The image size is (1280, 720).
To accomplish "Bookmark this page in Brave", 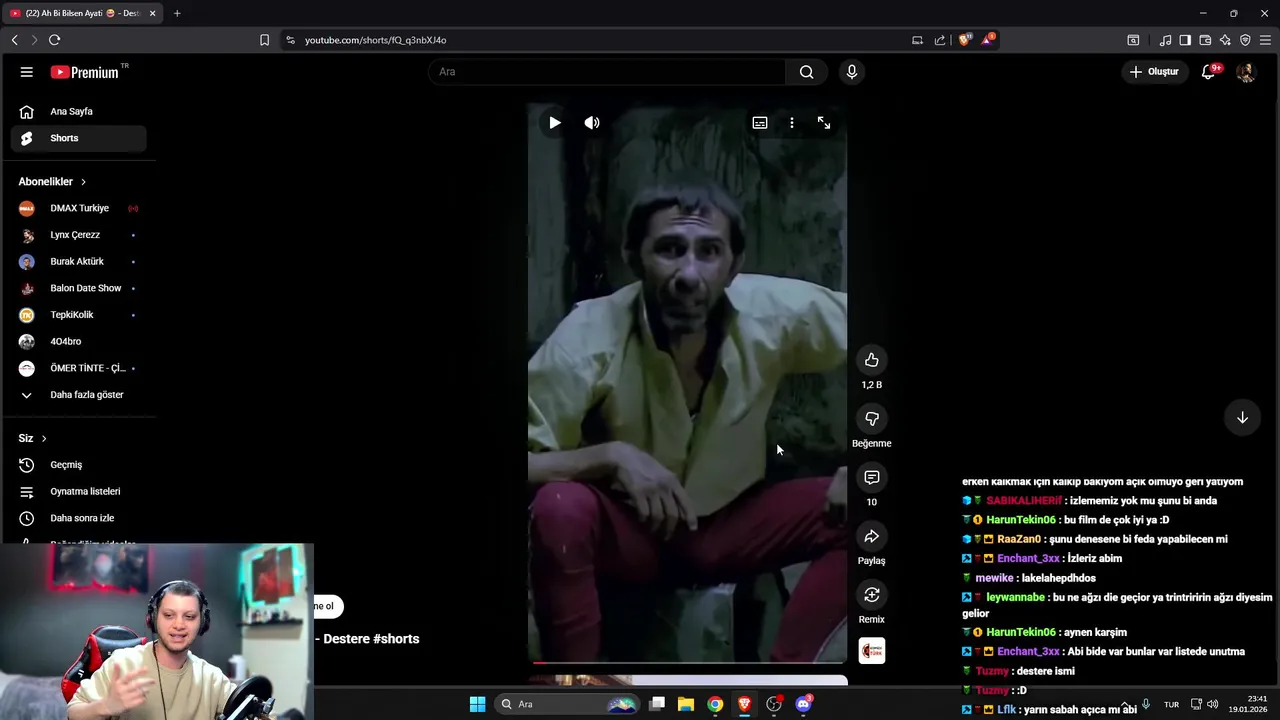I will (x=264, y=40).
